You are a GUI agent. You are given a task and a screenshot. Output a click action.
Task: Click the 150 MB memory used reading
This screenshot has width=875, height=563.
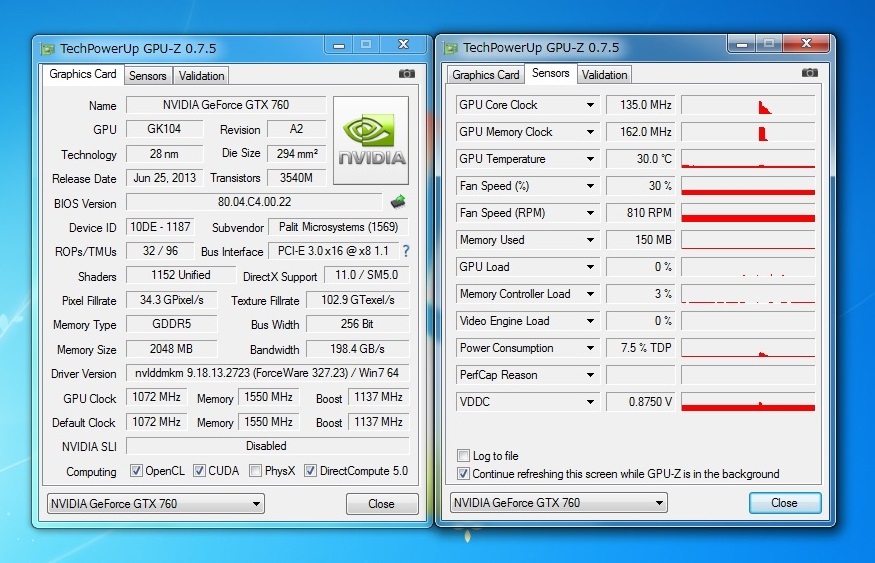coord(641,240)
